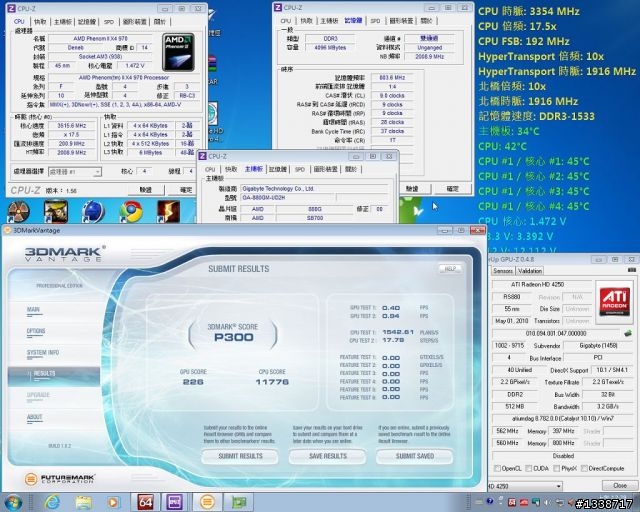Image resolution: width=640 pixels, height=512 pixels.
Task: Open SYSTEM INFO in 3DMark Vantage sidebar
Action: coord(43,352)
